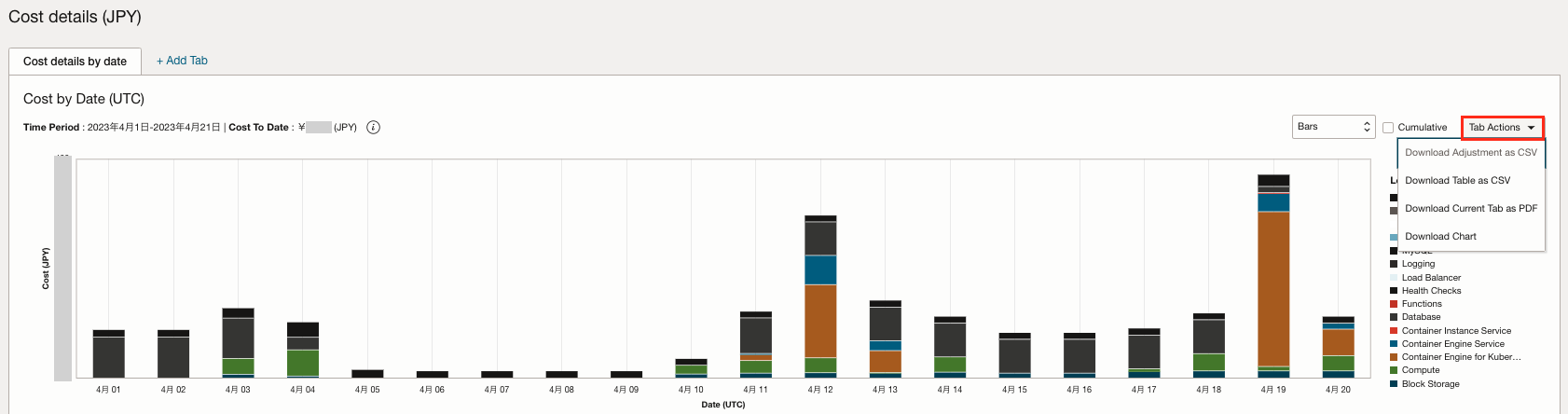Open the Bars chart type dropdown

pos(1335,127)
